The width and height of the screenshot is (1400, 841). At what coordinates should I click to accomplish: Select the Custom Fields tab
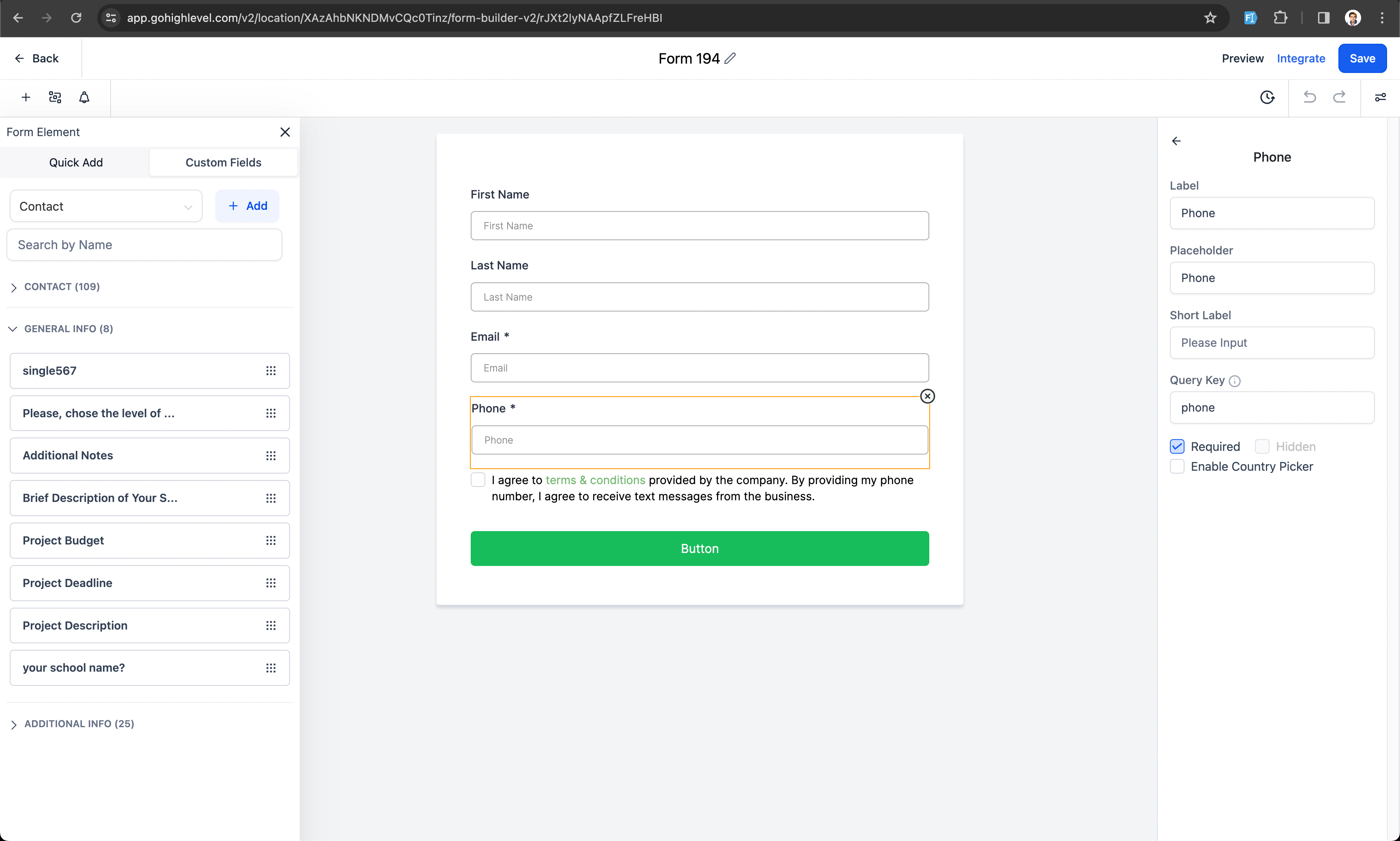[223, 162]
